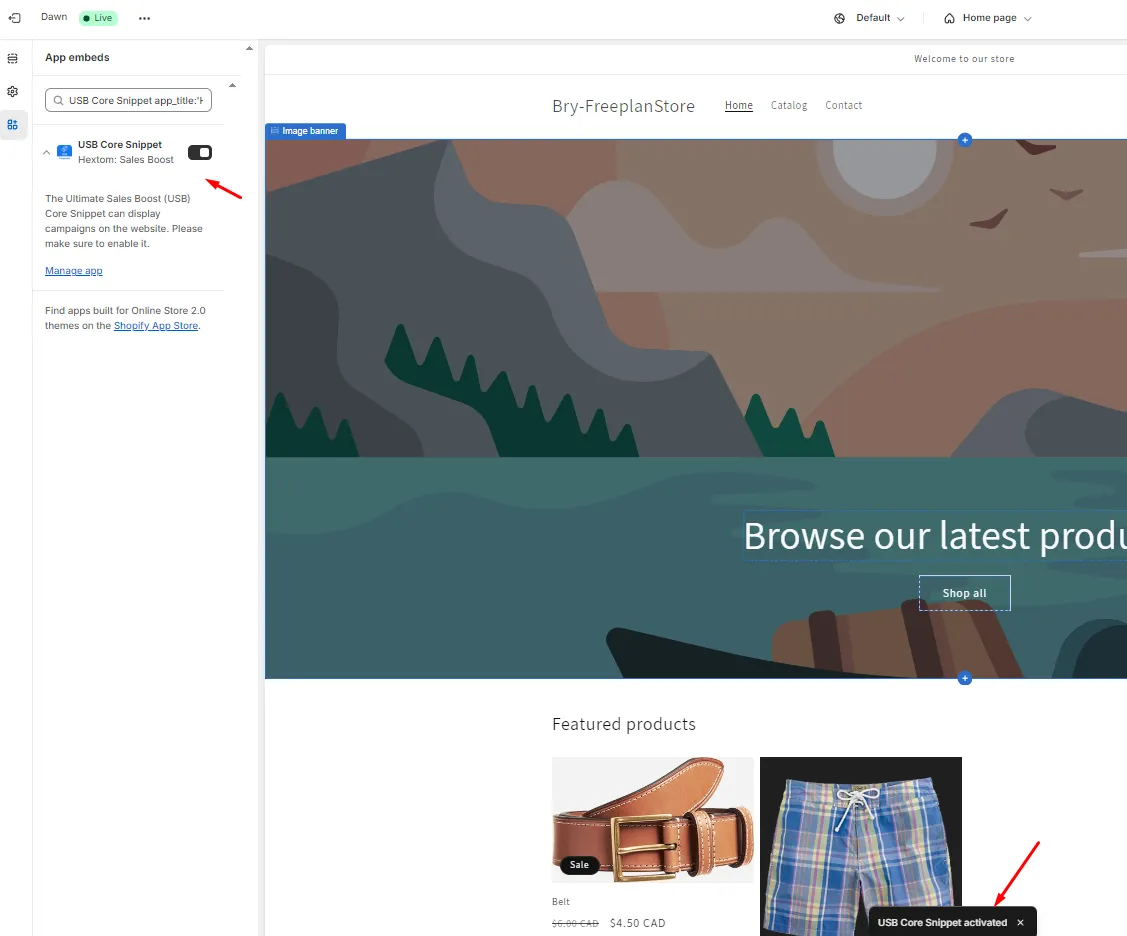Click the exit editor back icon
Screen dimensions: 1127x936
[14, 18]
